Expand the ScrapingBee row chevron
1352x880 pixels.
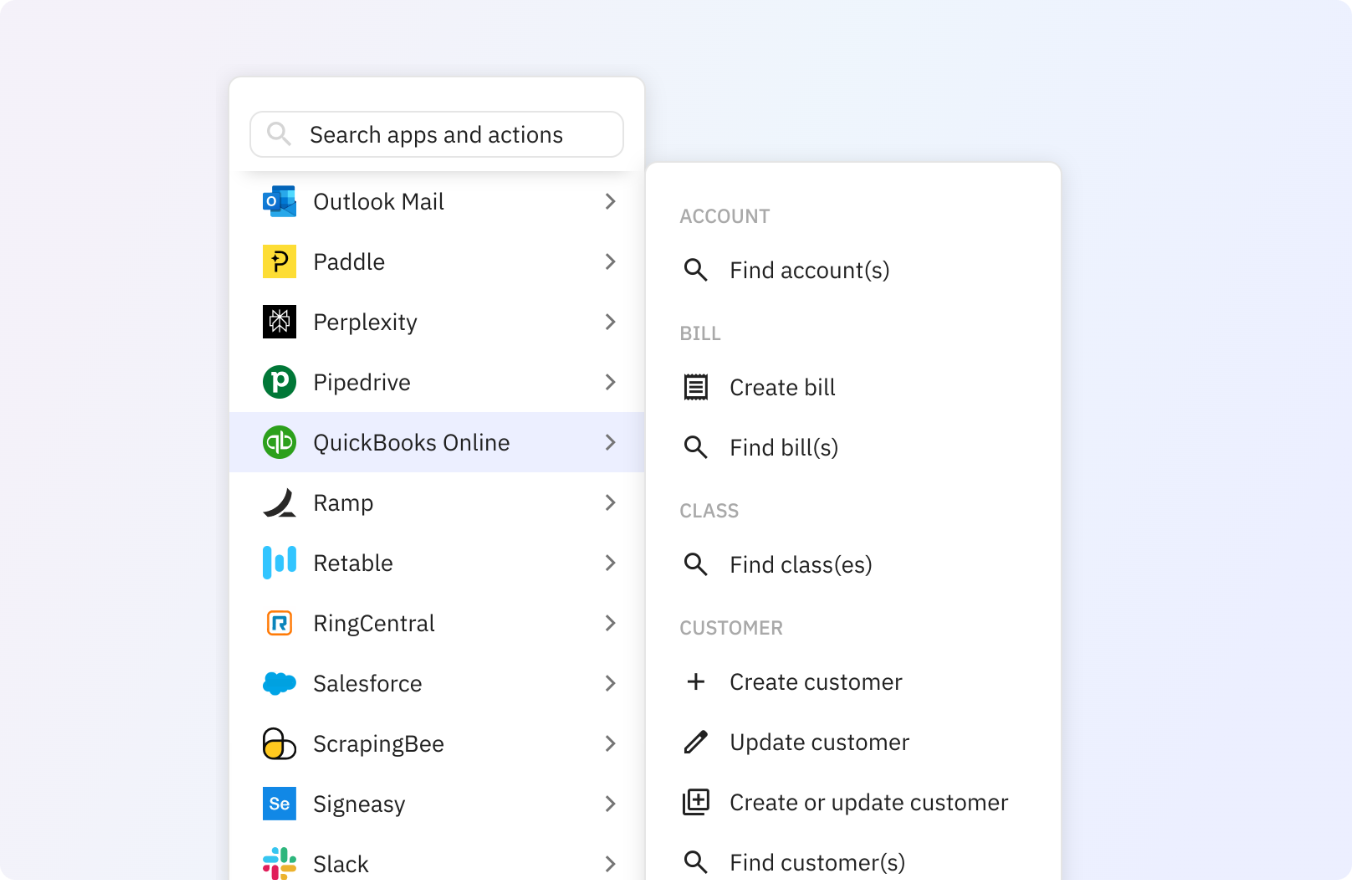pos(610,743)
